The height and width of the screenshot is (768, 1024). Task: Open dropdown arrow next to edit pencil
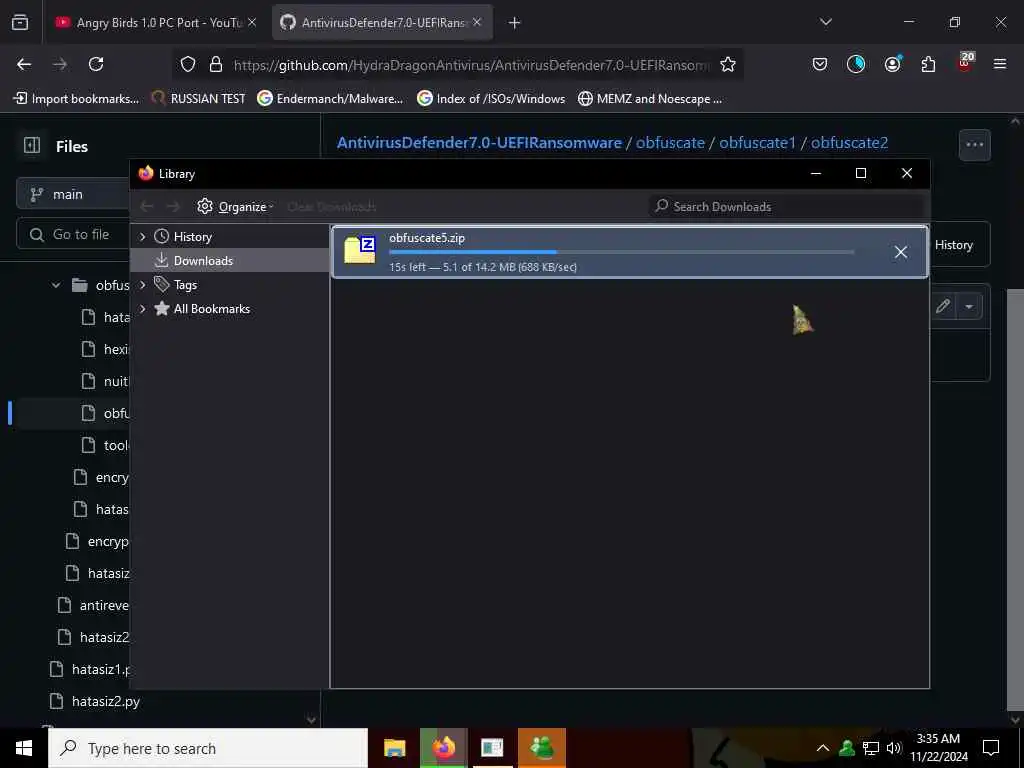[x=969, y=306]
